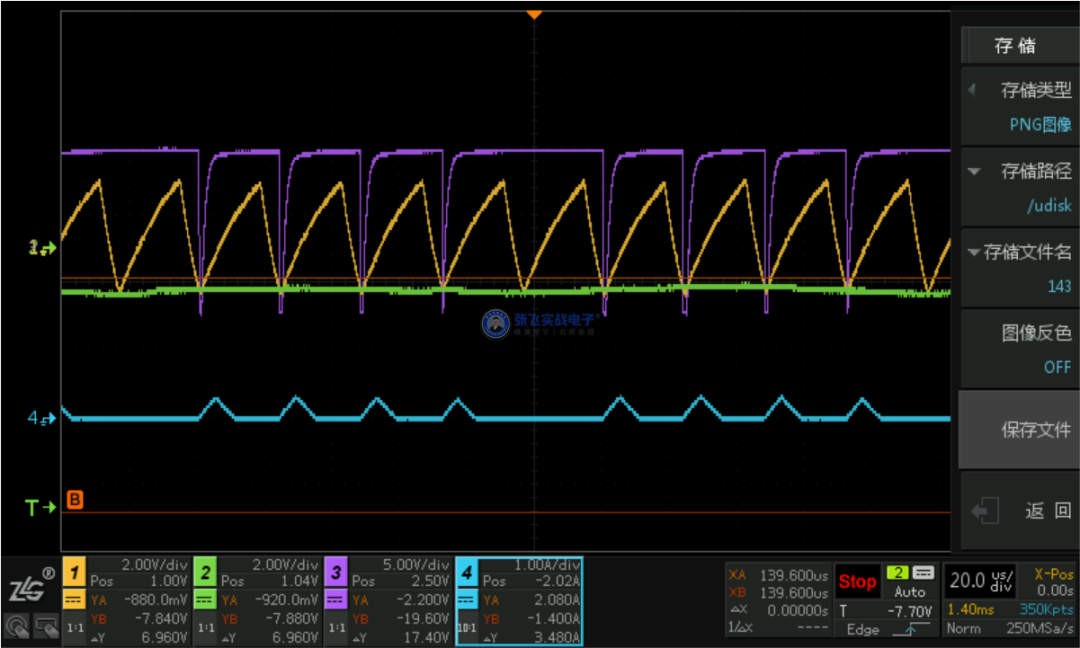1080x648 pixels.
Task: Click the orange trigger position marker at top
Action: pos(534,14)
